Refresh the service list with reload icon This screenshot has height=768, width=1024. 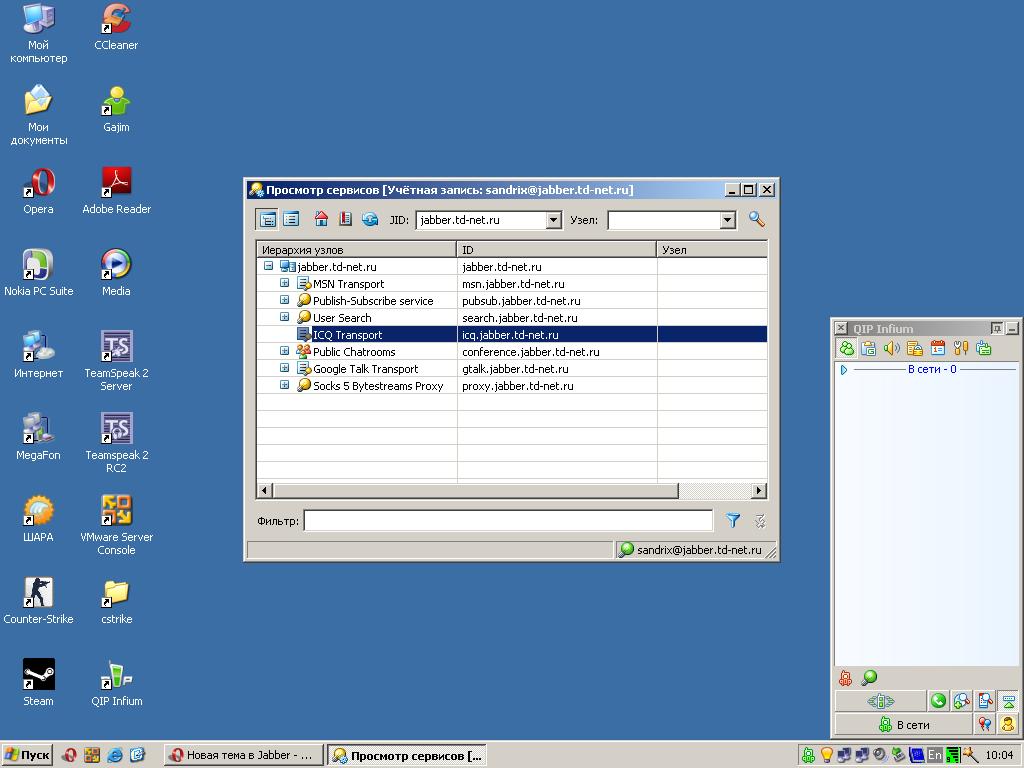(370, 219)
